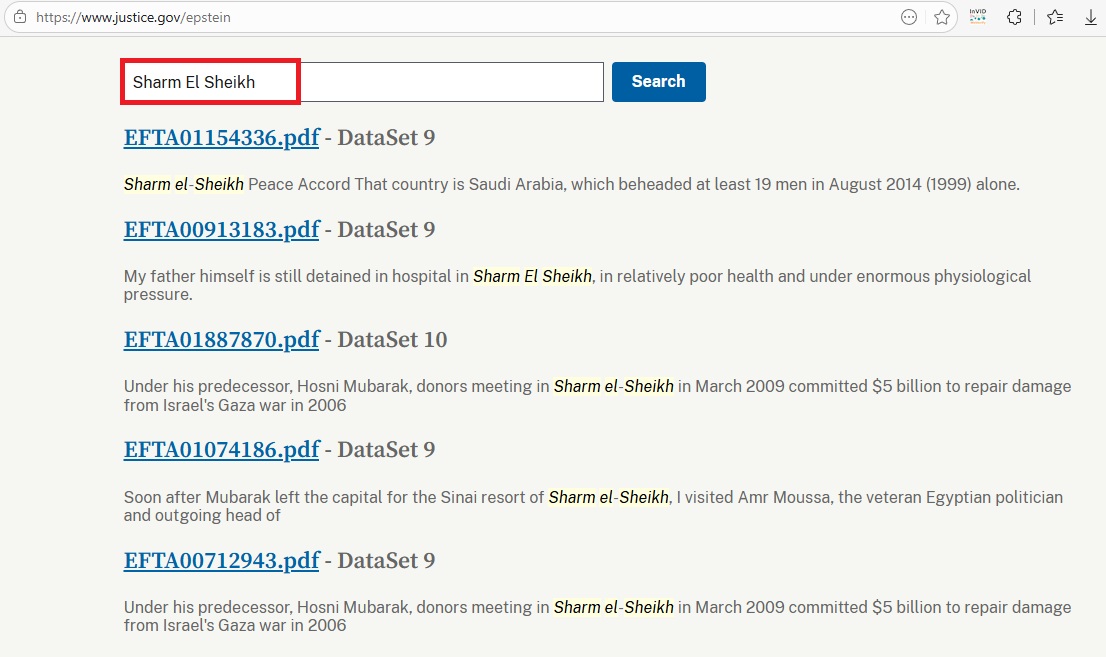Open the EFTA00712943.pdf link
Image resolution: width=1106 pixels, height=657 pixels.
[221, 561]
